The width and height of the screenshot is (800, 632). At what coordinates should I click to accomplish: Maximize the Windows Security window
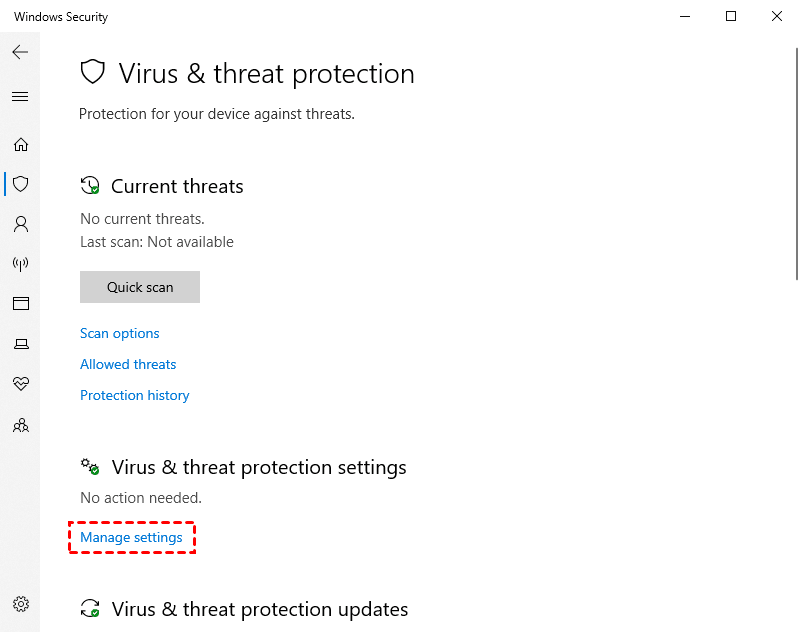pos(731,16)
